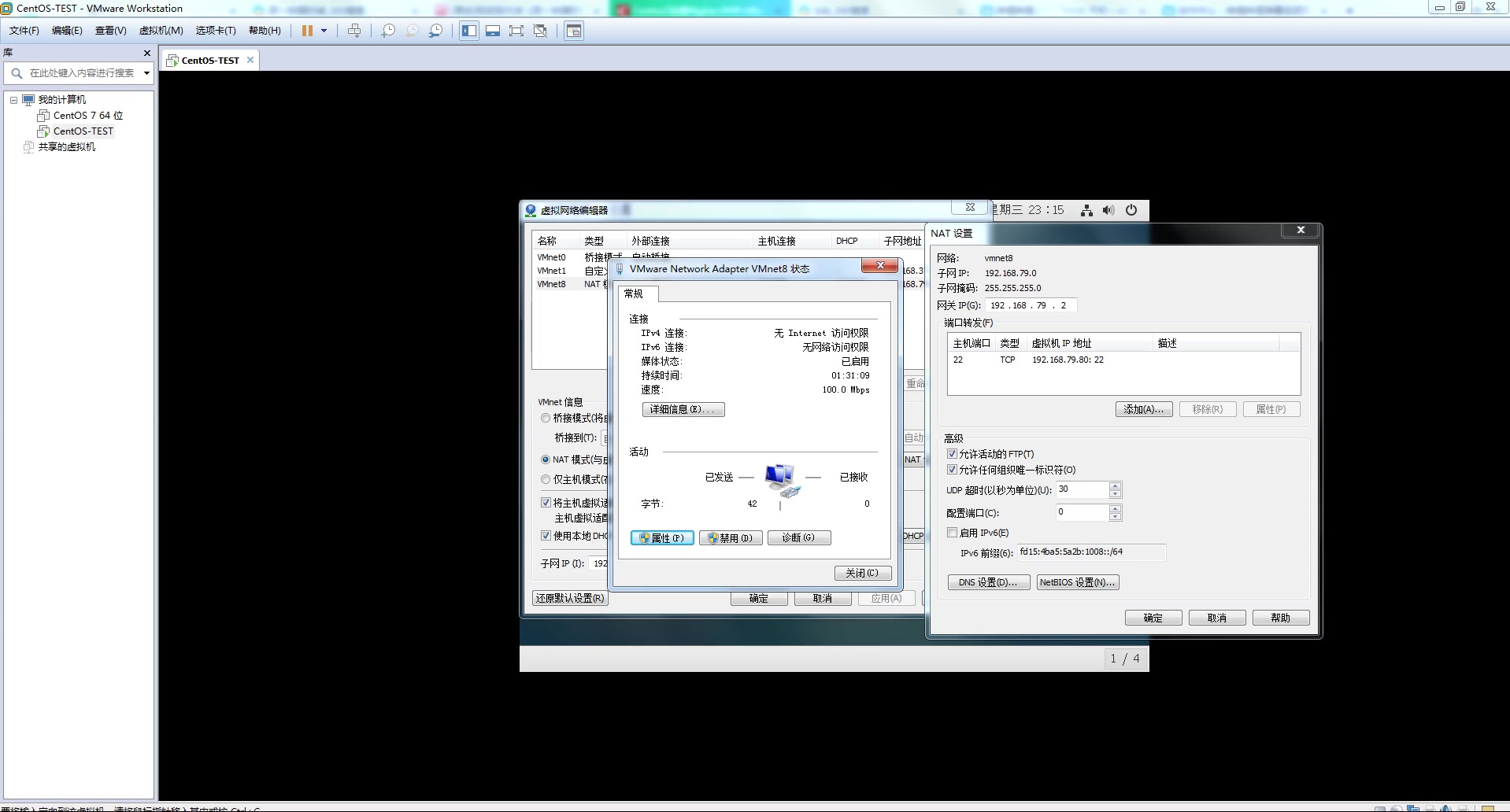
Task: Open the 帮助(H) menu
Action: tap(265, 31)
